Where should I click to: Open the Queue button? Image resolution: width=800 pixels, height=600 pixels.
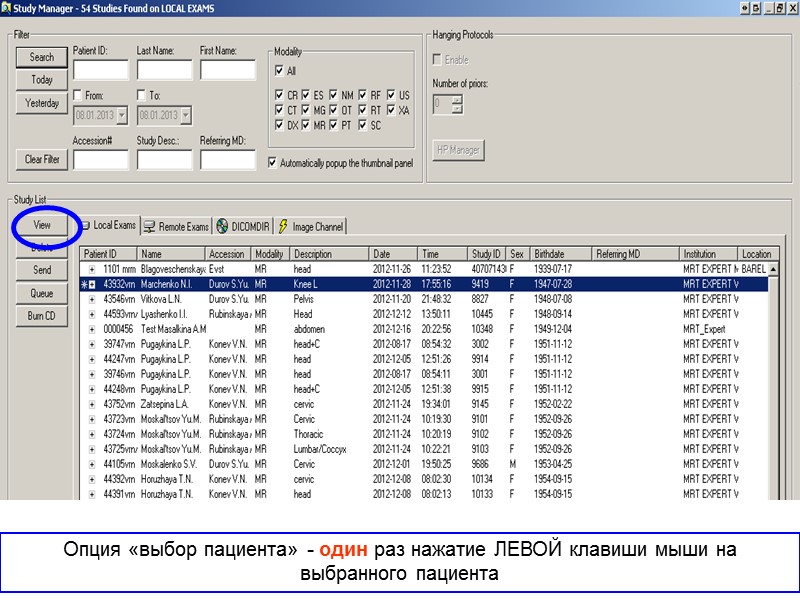(x=42, y=293)
